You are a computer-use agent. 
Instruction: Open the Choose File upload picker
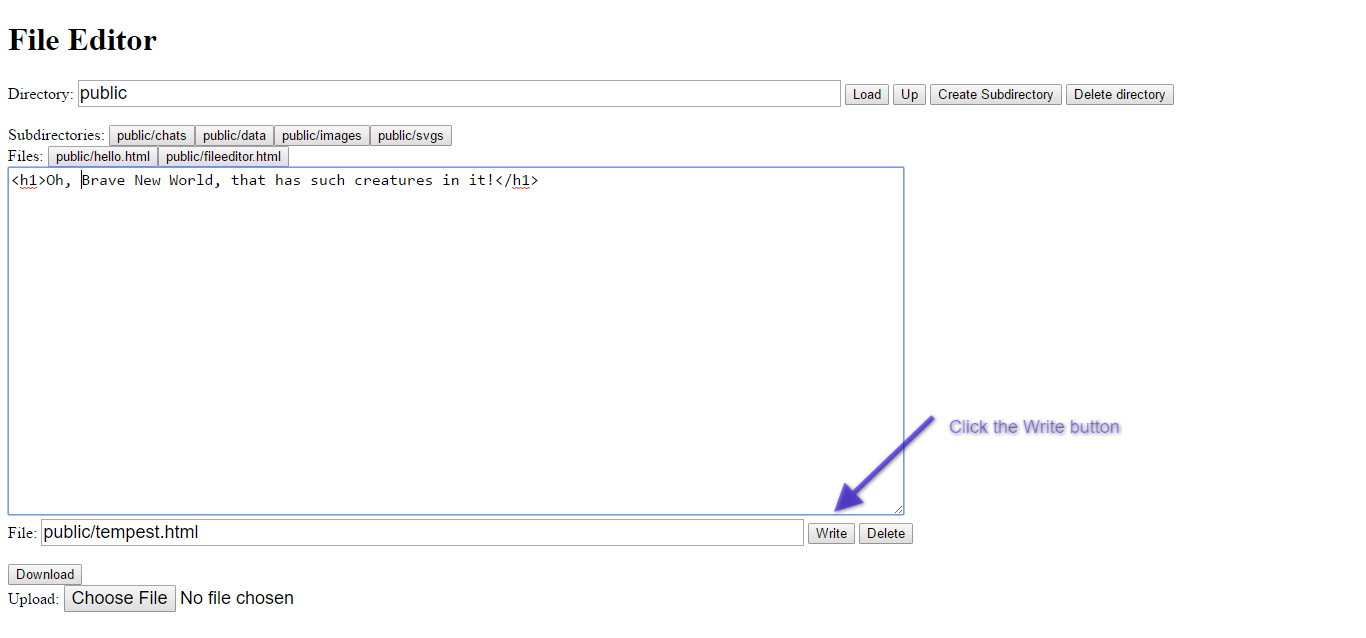(x=120, y=598)
